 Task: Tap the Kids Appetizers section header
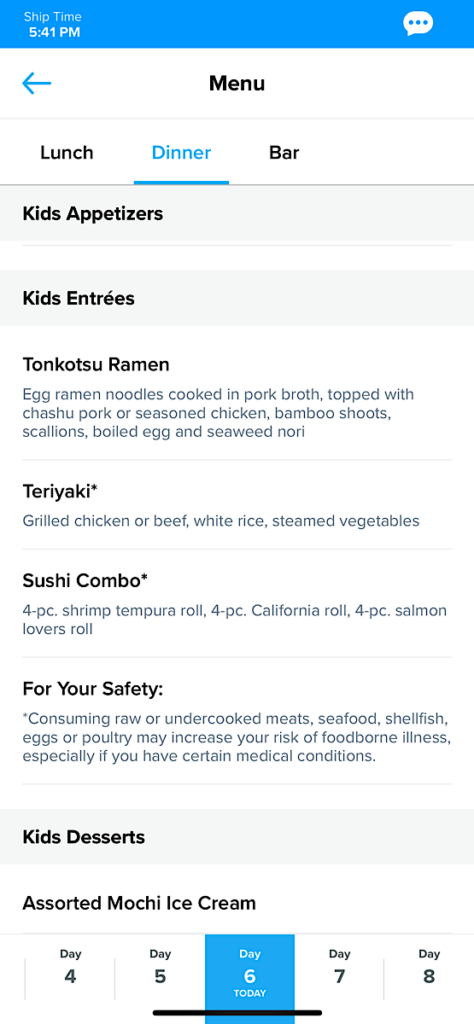237,214
